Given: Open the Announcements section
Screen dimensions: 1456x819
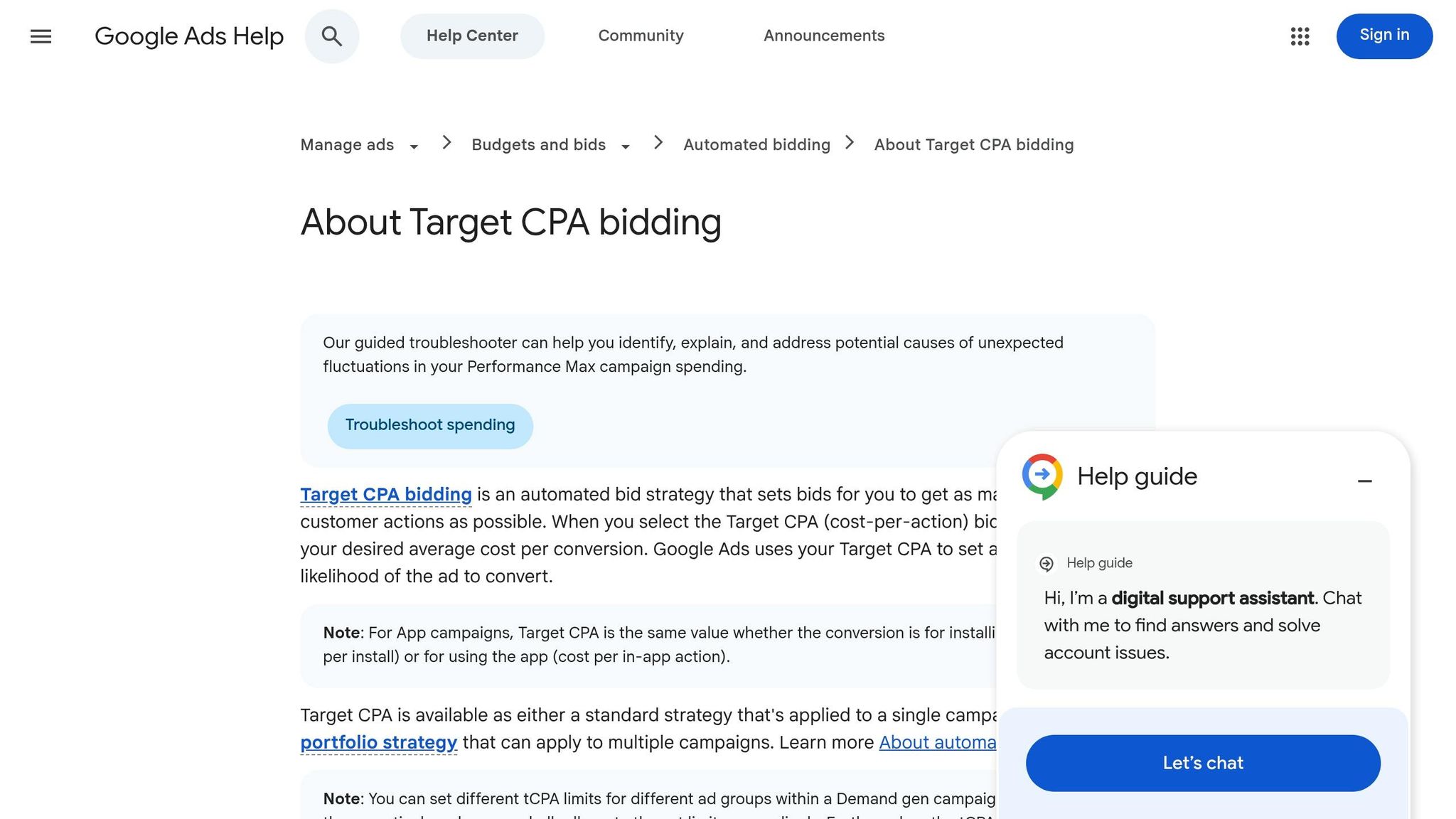Looking at the screenshot, I should (x=823, y=36).
